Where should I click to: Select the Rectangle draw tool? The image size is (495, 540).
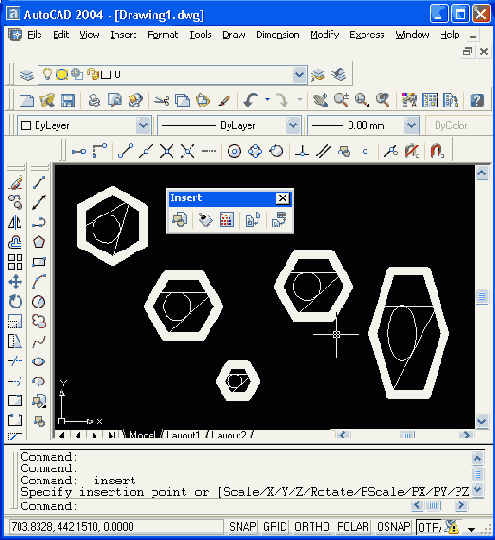click(x=39, y=262)
